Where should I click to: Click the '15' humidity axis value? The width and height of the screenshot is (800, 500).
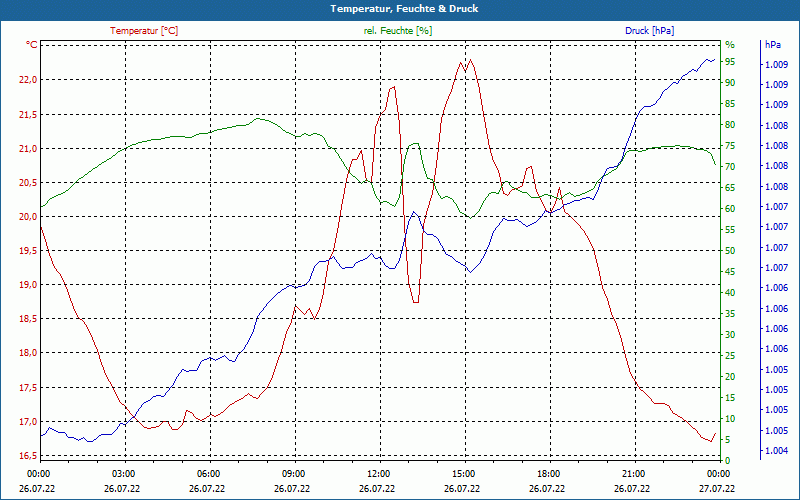(x=730, y=397)
